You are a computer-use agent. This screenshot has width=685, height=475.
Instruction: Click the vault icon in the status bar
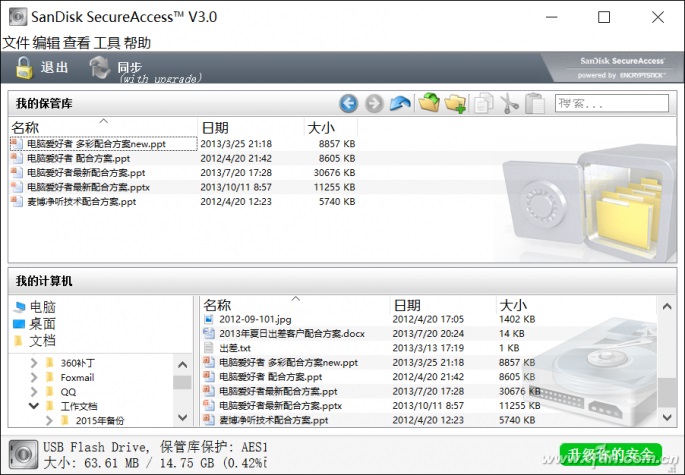pos(24,455)
